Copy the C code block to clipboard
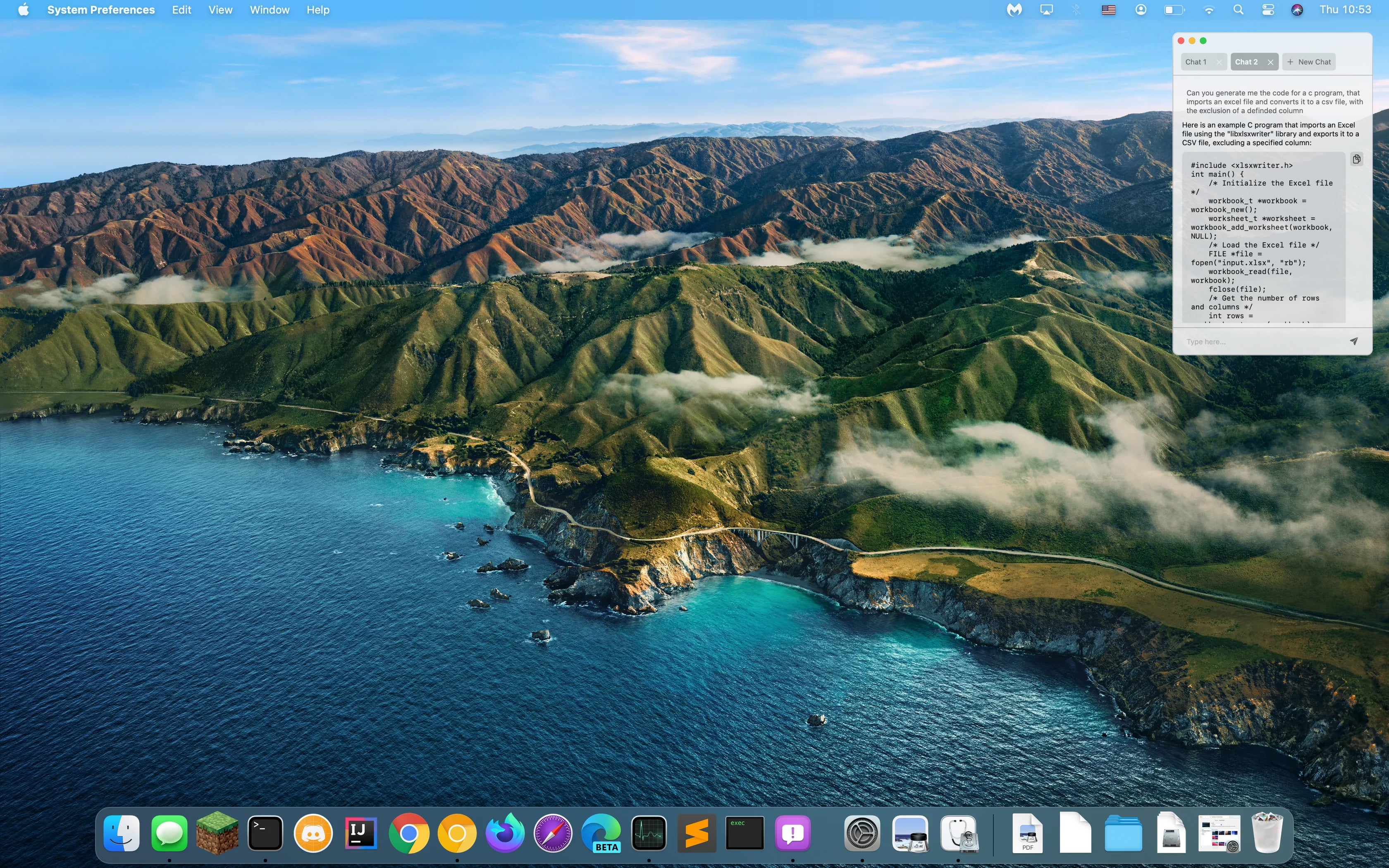This screenshot has height=868, width=1389. tap(1356, 160)
